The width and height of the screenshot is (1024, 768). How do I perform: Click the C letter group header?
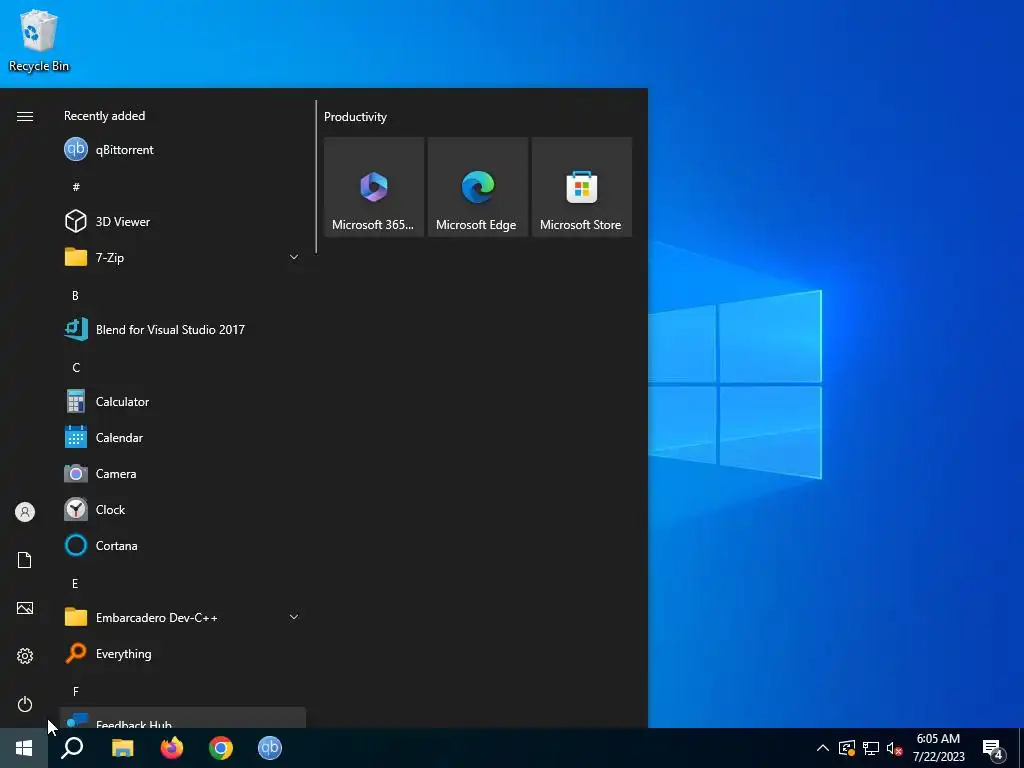click(x=76, y=367)
